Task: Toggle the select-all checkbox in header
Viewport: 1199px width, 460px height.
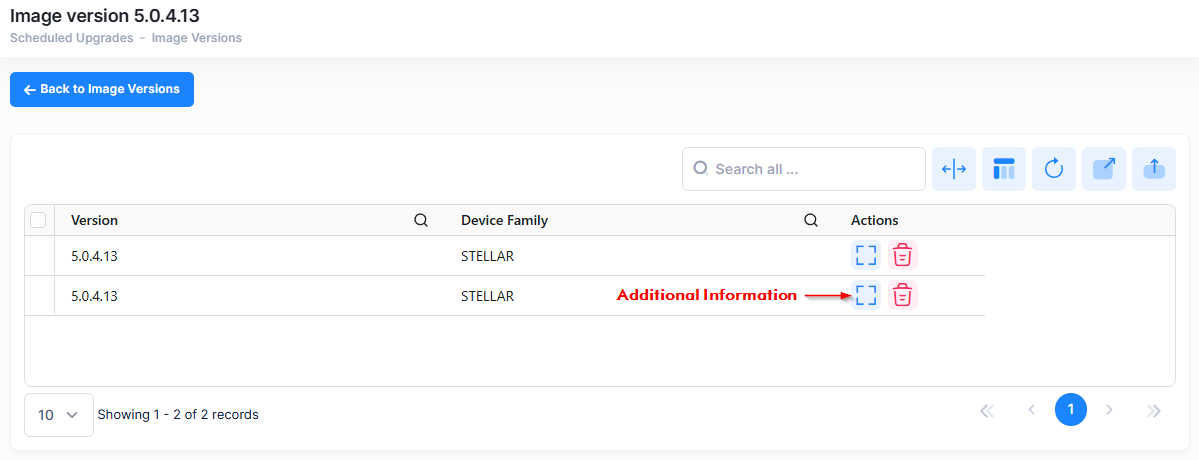Action: pyautogui.click(x=38, y=220)
